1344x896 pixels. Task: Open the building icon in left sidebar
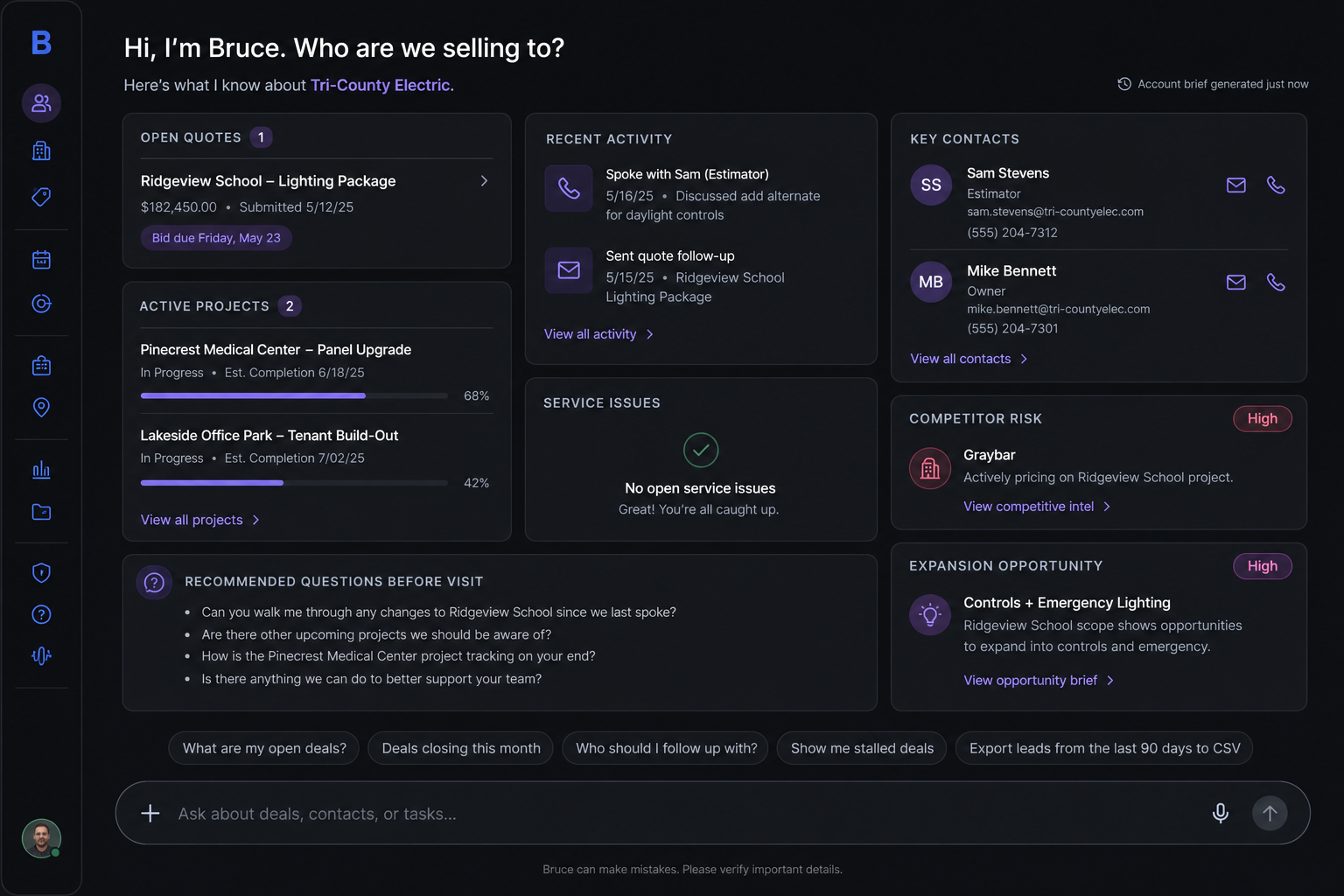click(x=41, y=150)
